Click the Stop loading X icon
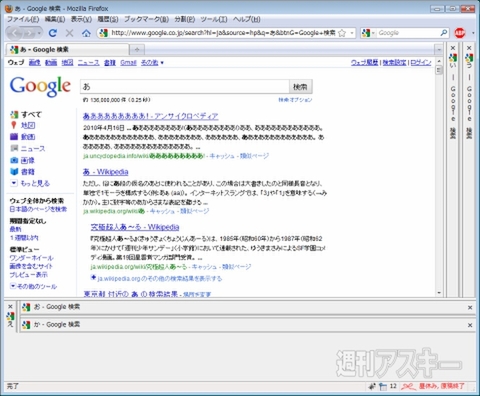Image resolution: width=480 pixels, height=396 pixels. (69, 33)
